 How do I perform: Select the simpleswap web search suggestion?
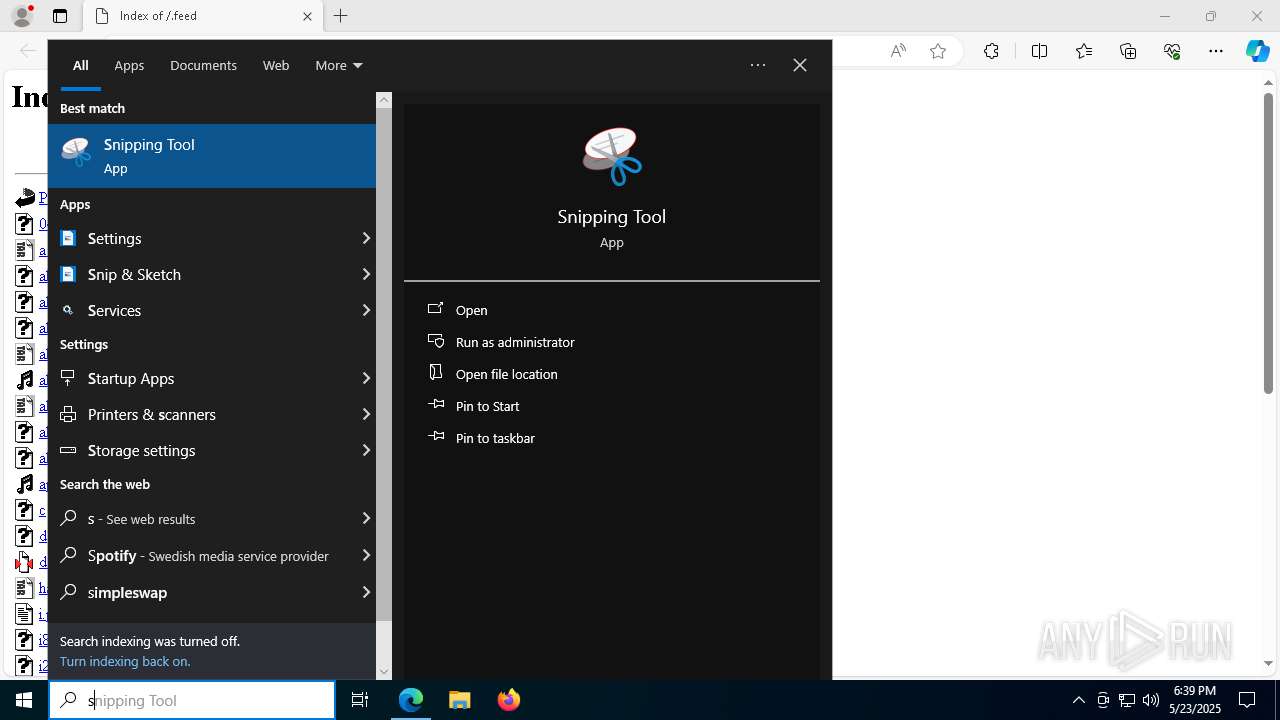[x=211, y=592]
